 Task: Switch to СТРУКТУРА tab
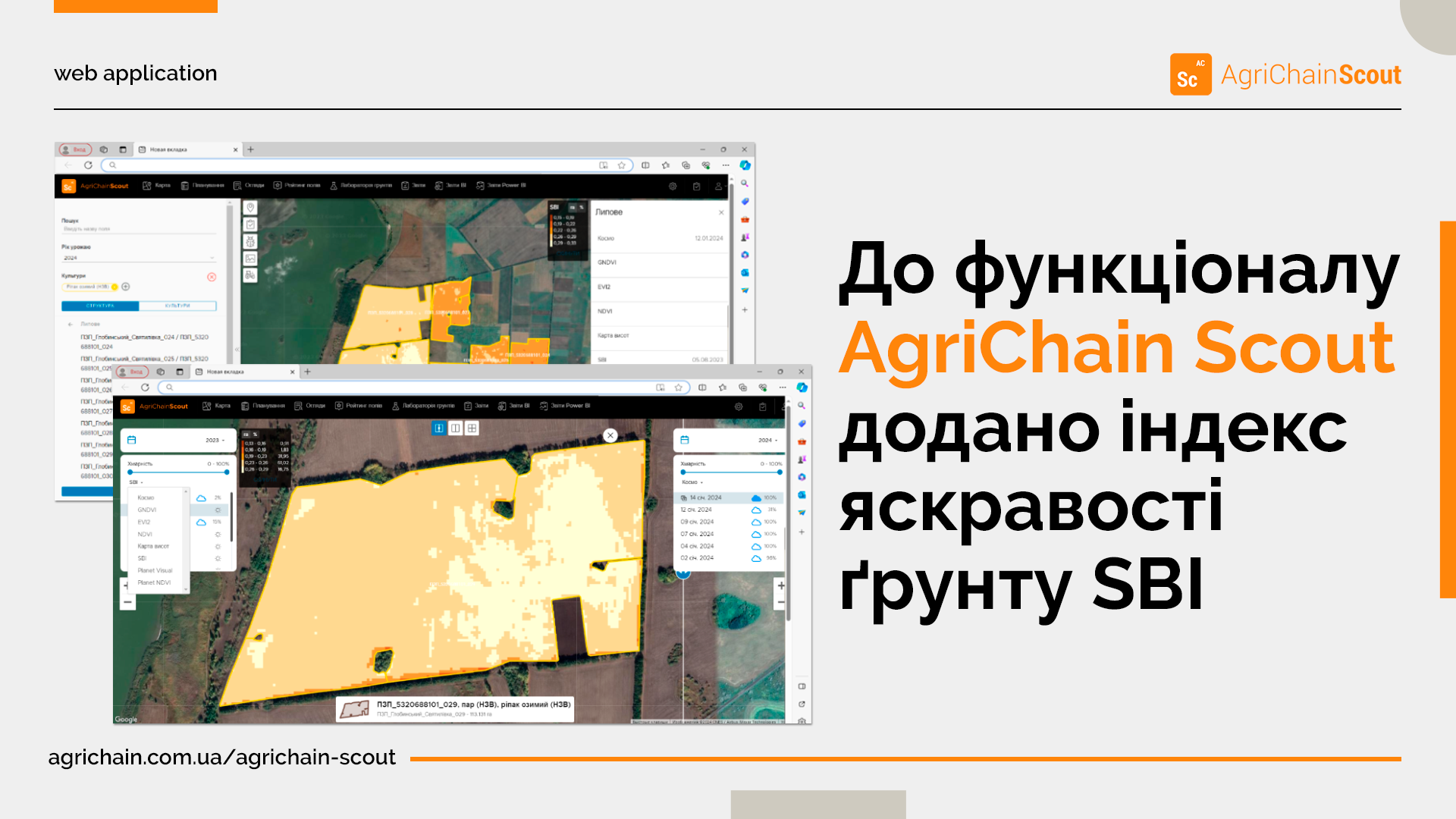100,306
